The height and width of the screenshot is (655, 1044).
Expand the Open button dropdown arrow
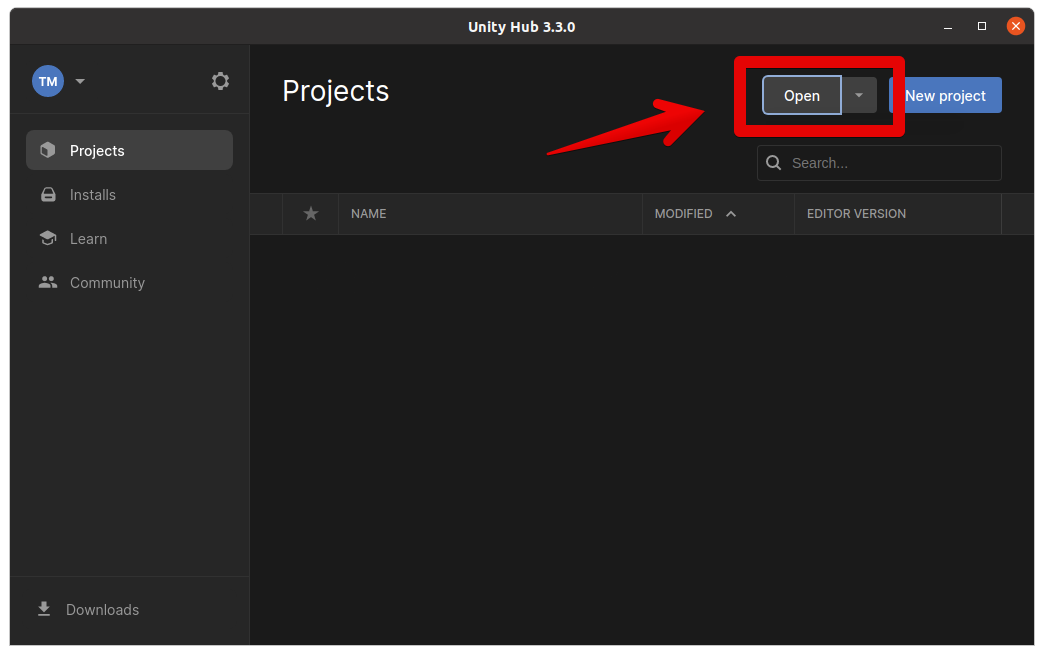[859, 95]
